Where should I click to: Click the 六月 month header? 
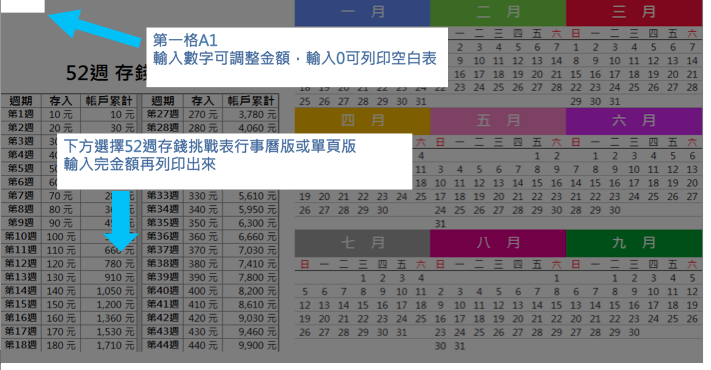click(634, 121)
